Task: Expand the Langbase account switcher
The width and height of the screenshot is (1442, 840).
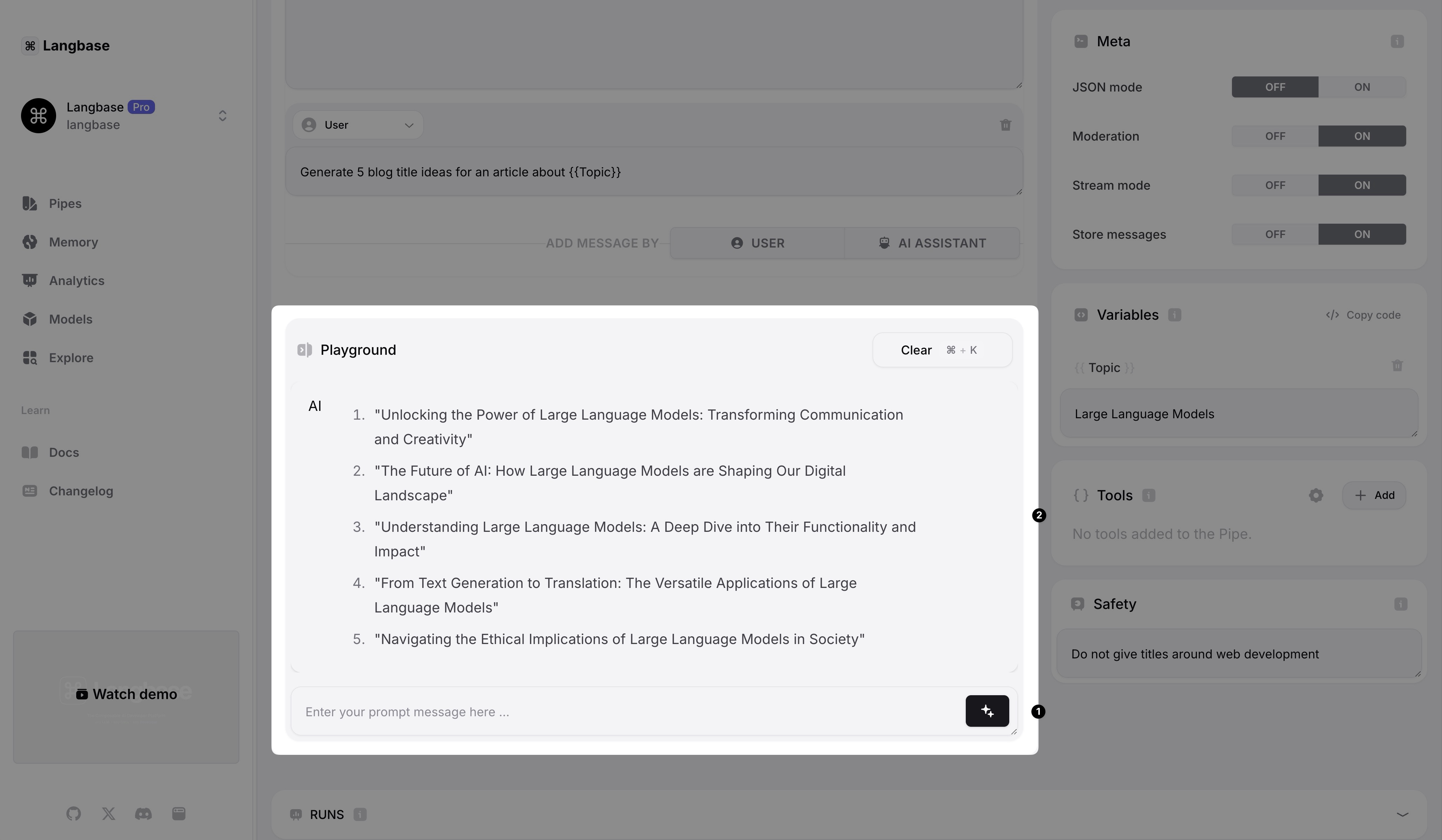Action: pos(223,116)
